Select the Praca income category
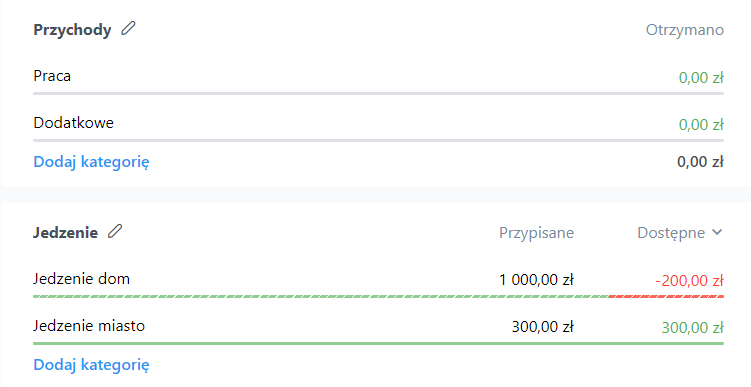Viewport: 751px width, 387px height. tap(52, 76)
